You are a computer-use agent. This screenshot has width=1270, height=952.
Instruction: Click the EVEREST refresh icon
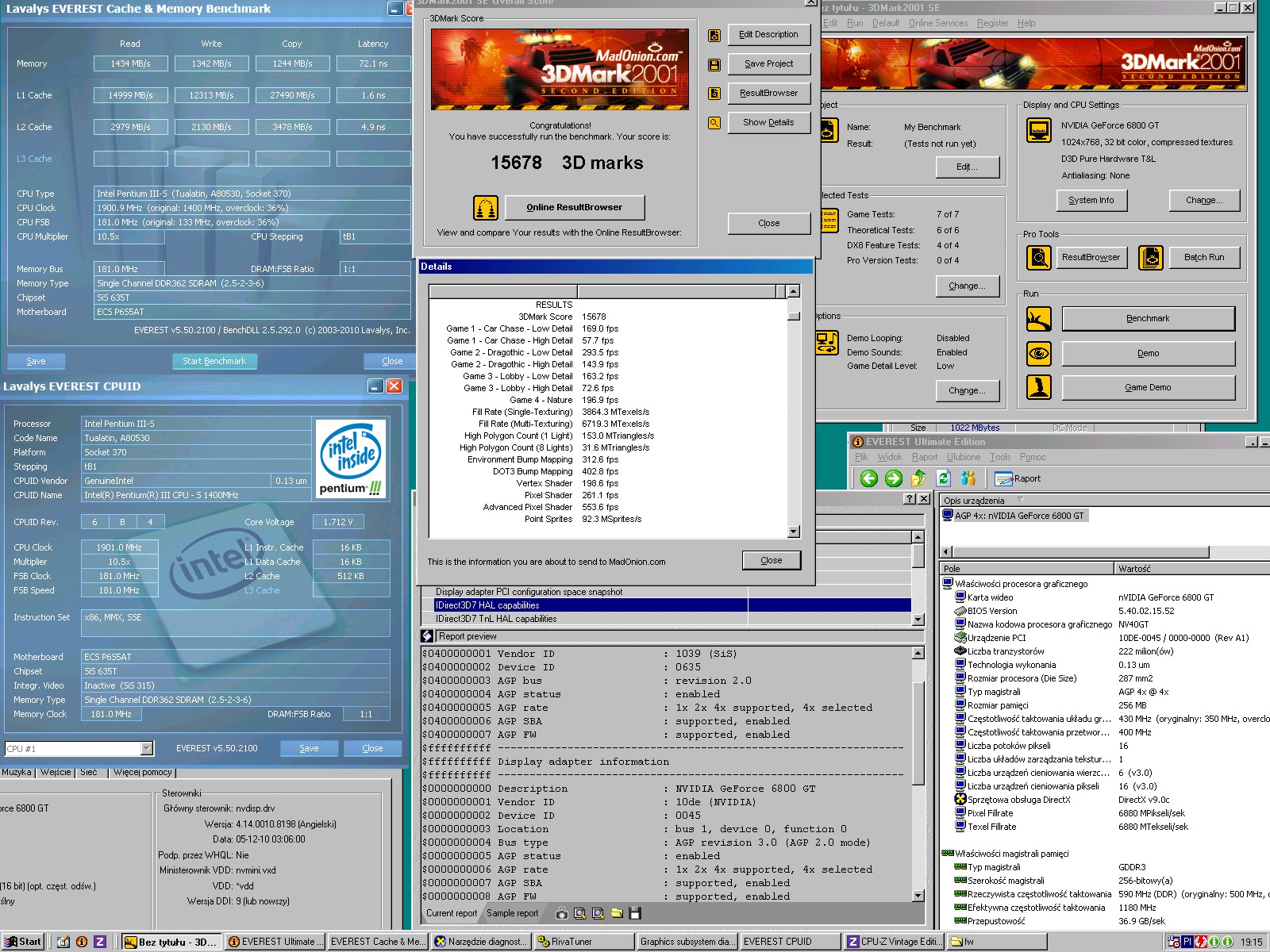pos(943,478)
